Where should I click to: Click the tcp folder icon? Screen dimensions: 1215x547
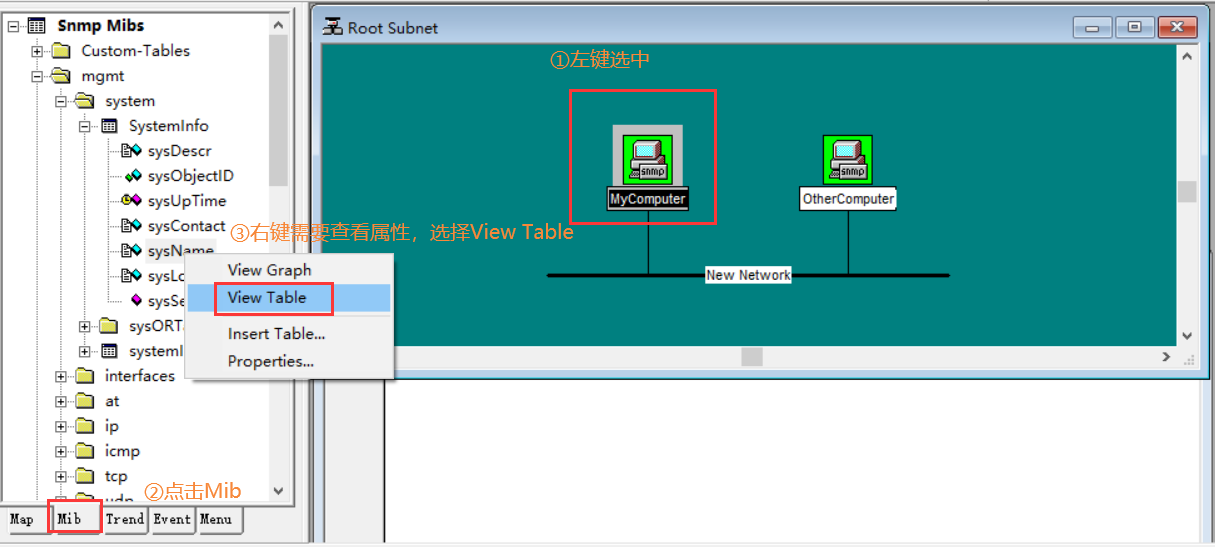point(86,476)
